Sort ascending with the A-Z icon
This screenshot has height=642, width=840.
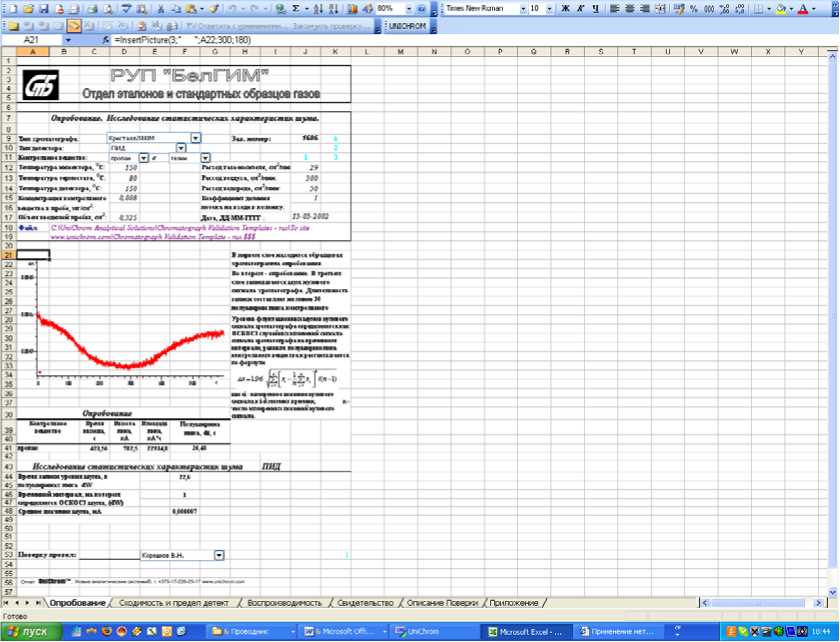click(318, 9)
